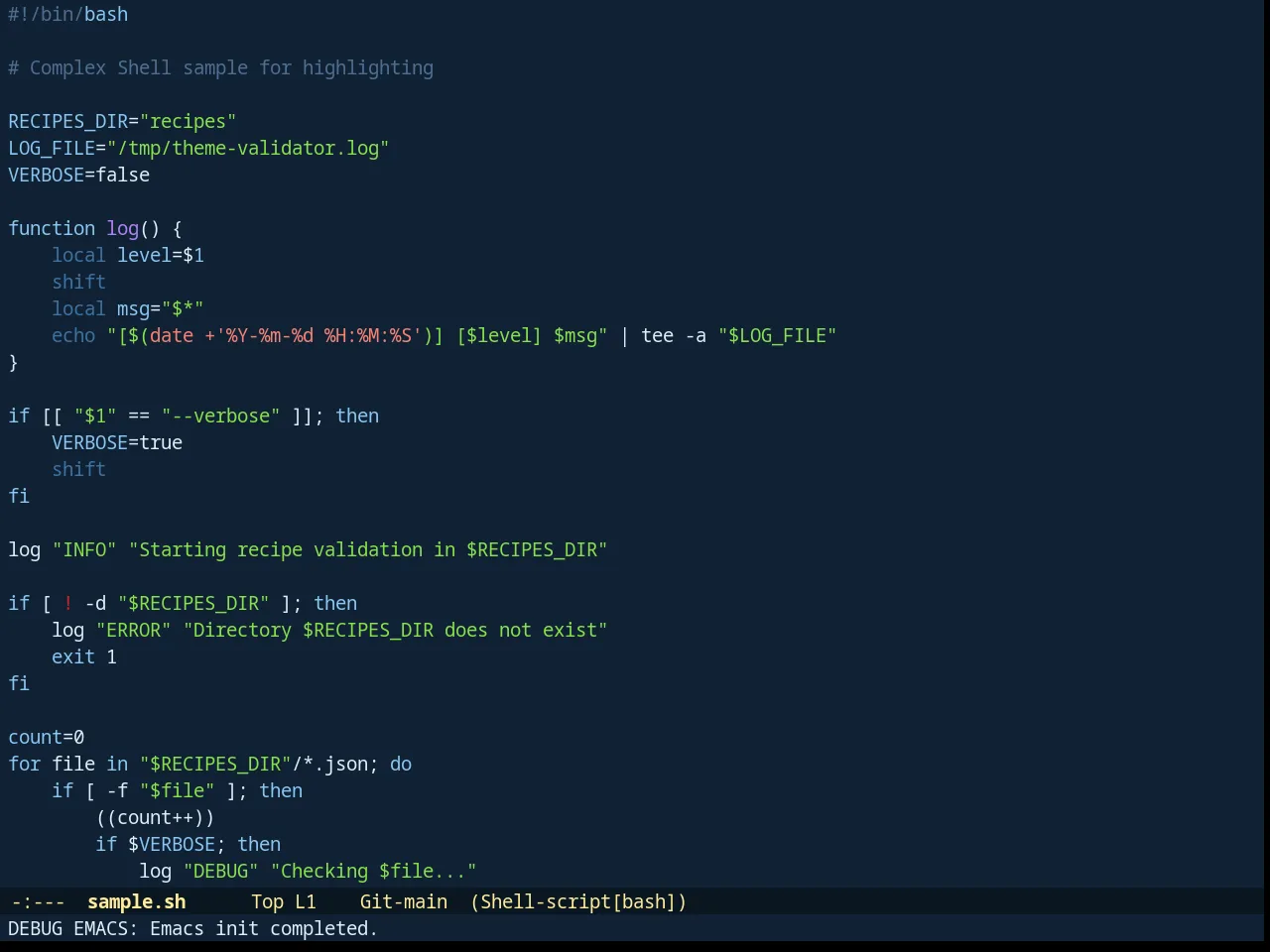Click the L1 line number indicator

pos(306,901)
